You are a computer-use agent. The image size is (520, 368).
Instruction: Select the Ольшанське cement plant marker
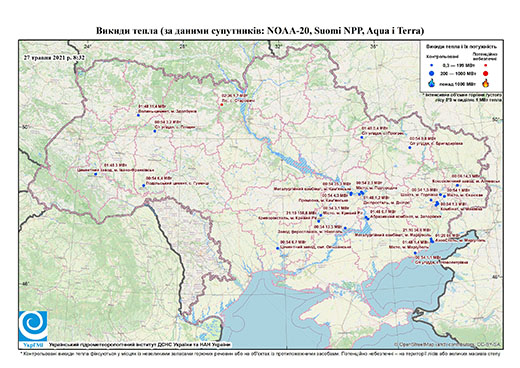(x=278, y=248)
